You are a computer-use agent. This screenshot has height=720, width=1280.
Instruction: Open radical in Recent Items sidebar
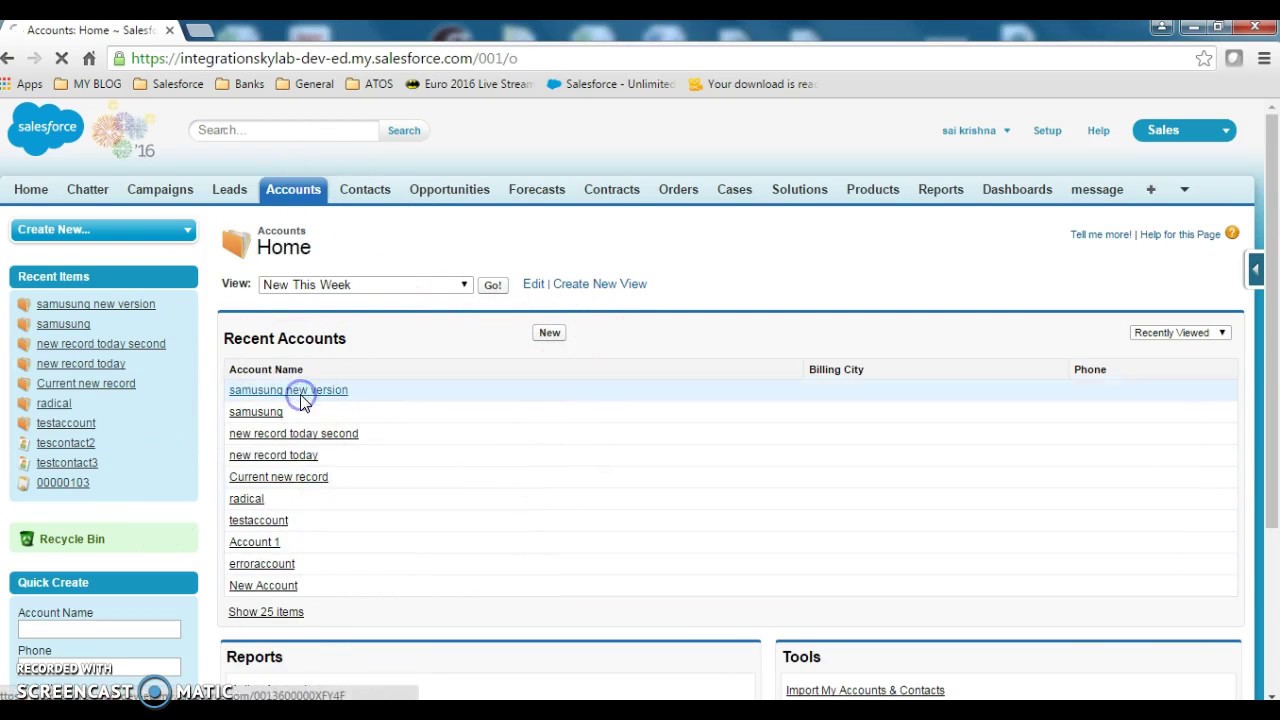point(54,403)
